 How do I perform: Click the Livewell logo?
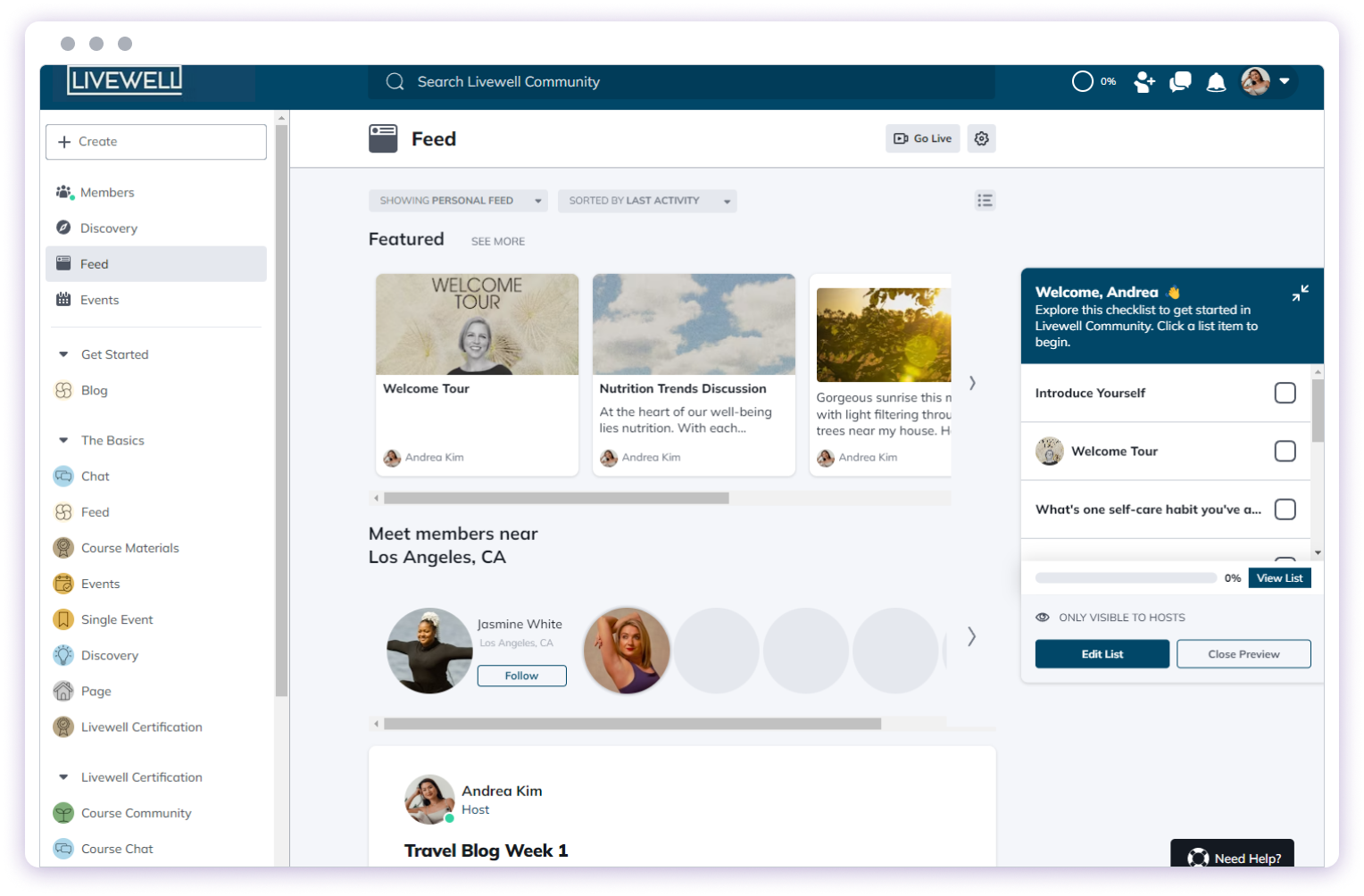tap(125, 80)
